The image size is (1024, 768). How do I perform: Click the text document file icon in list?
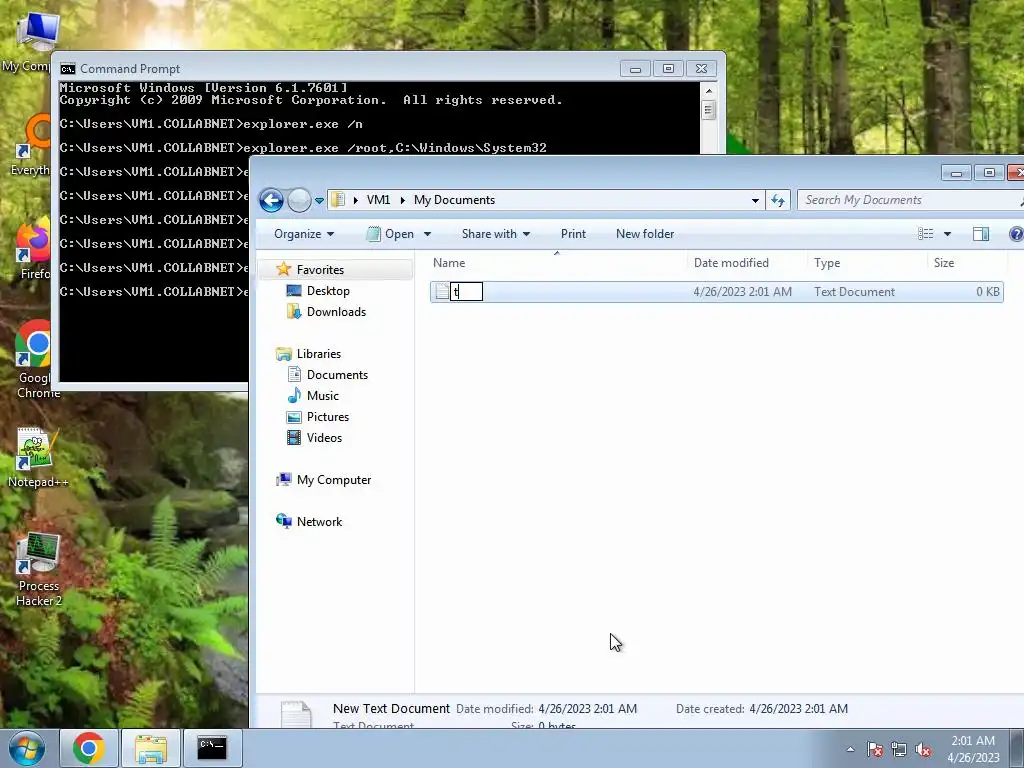pyautogui.click(x=442, y=292)
